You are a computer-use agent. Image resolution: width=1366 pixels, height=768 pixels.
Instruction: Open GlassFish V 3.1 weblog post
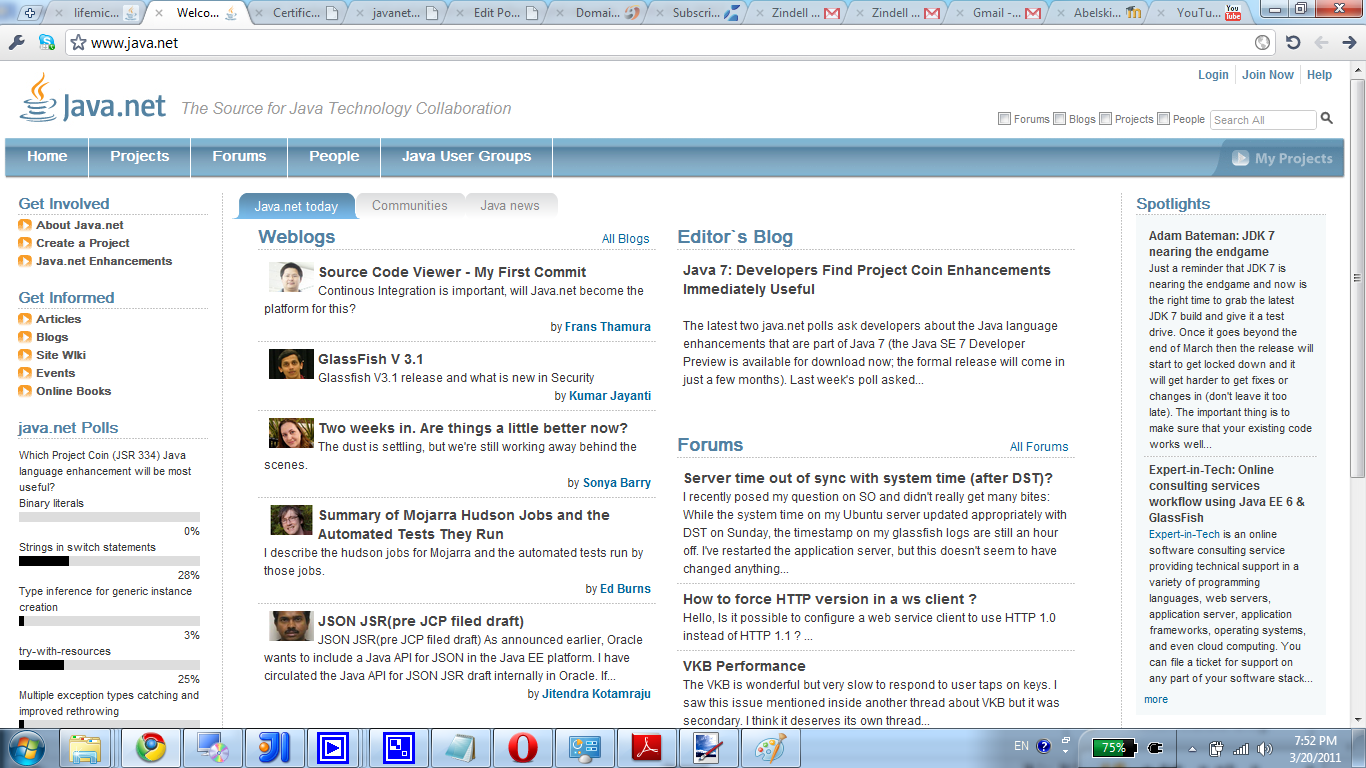pyautogui.click(x=370, y=359)
